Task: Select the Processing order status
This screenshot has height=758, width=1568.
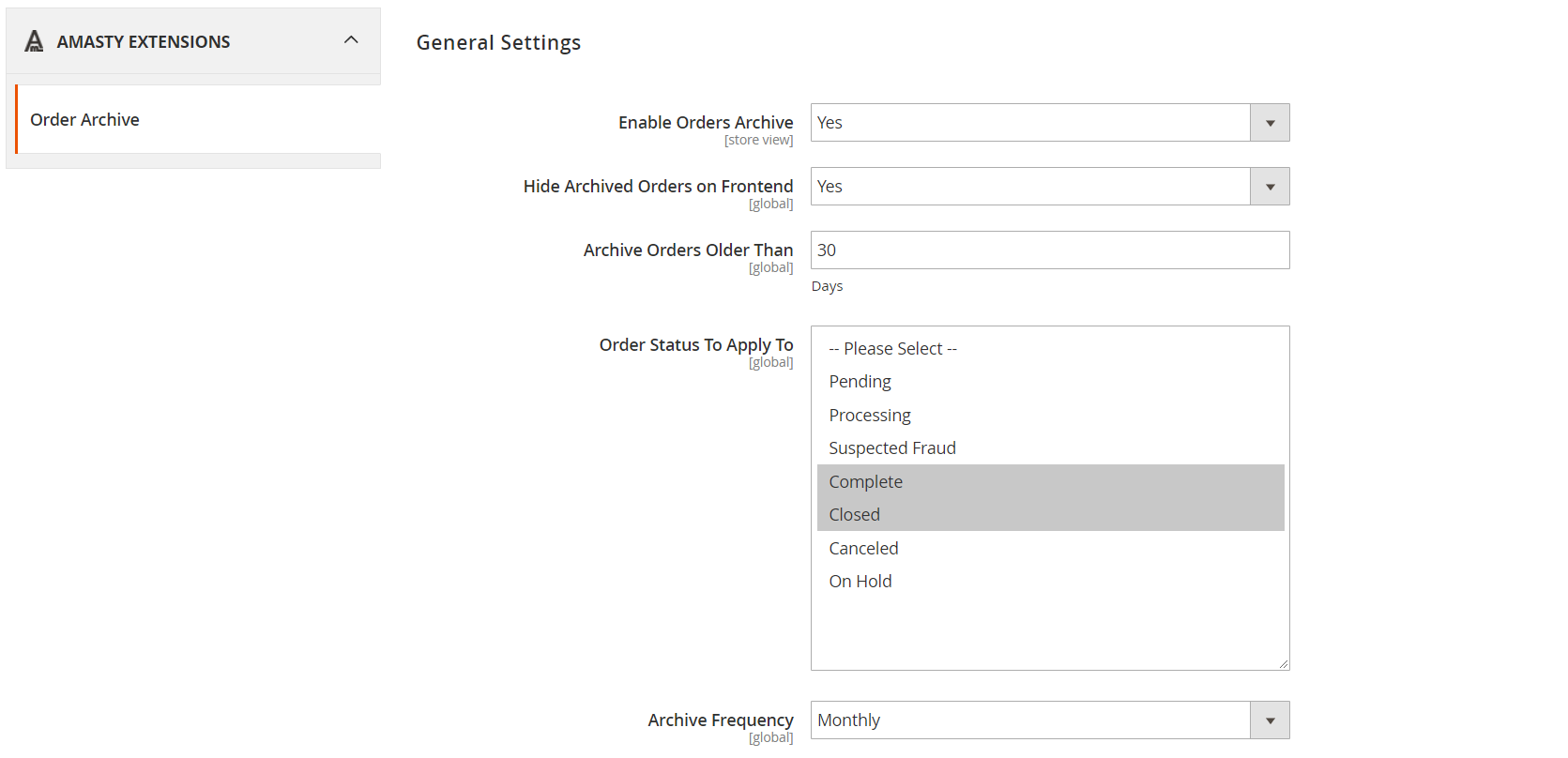Action: pos(1050,416)
